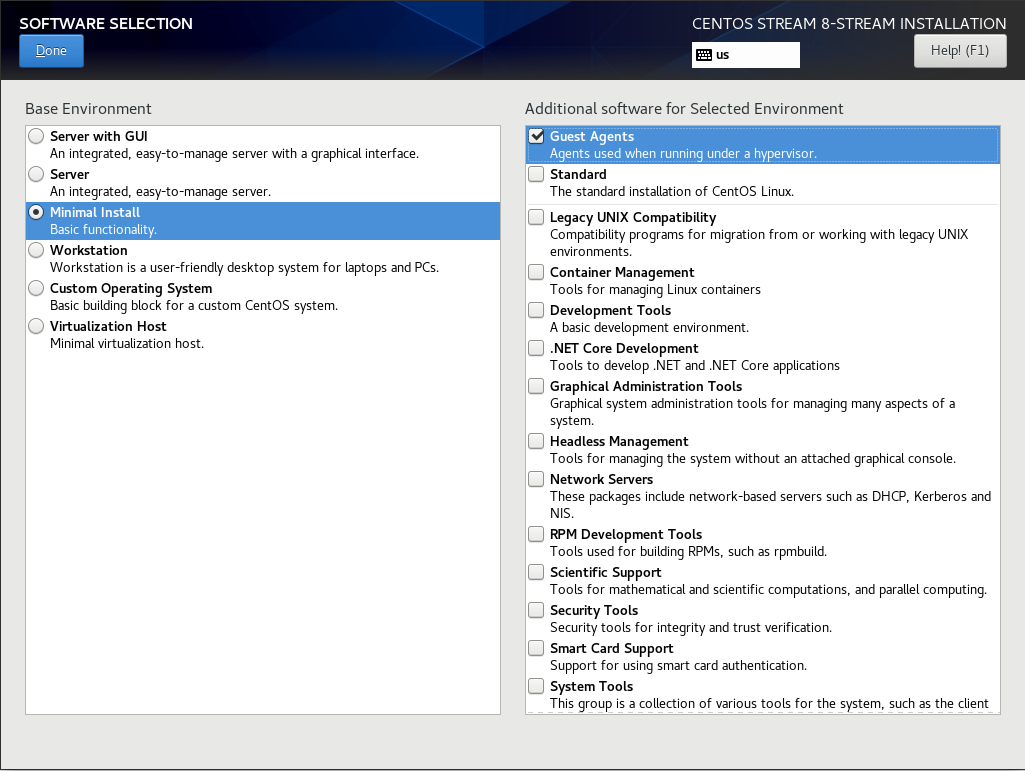1025x771 pixels.
Task: Click the 'Server with GUI' label text
Action: tap(99, 136)
